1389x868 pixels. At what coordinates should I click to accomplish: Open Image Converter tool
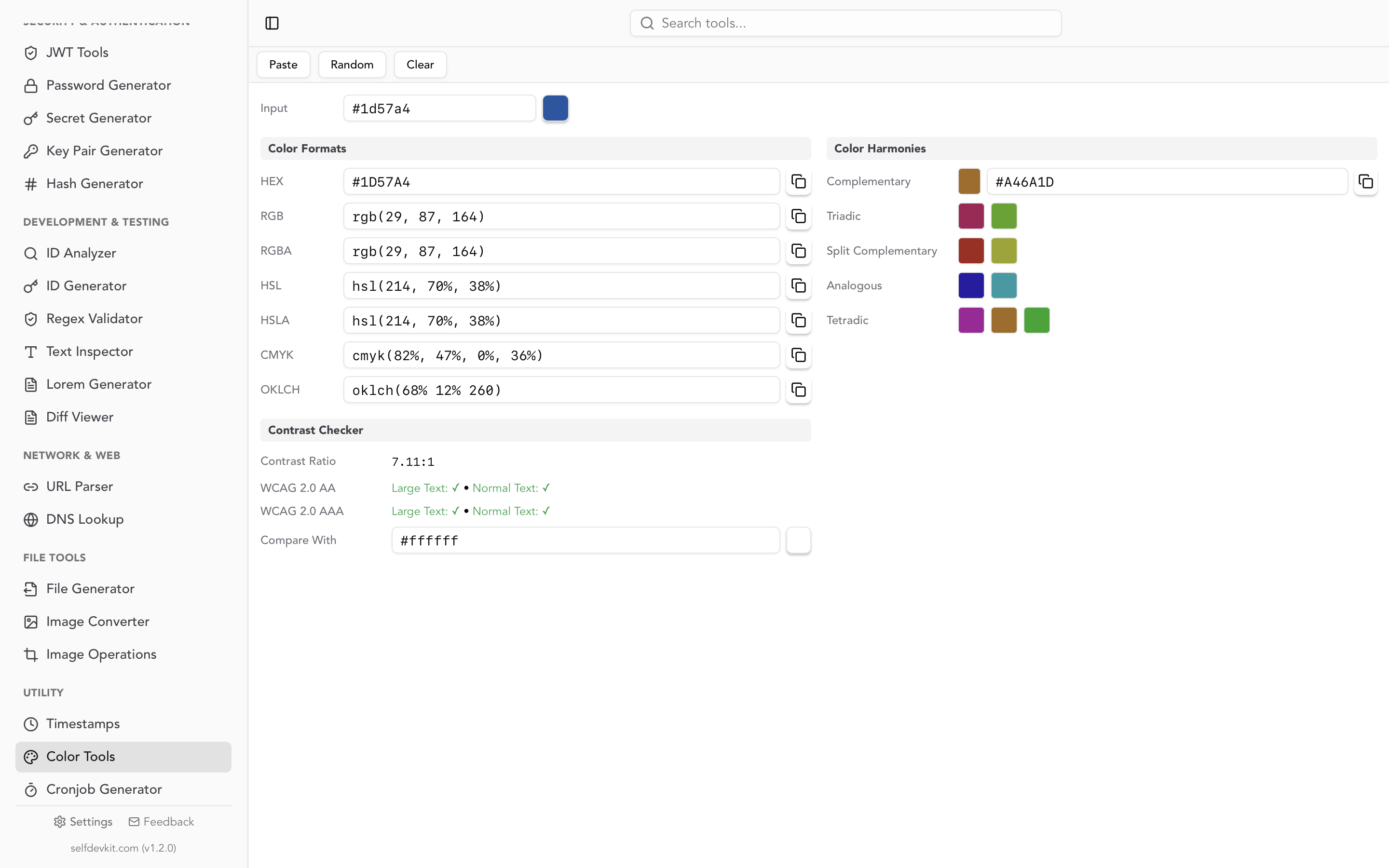coord(123,622)
